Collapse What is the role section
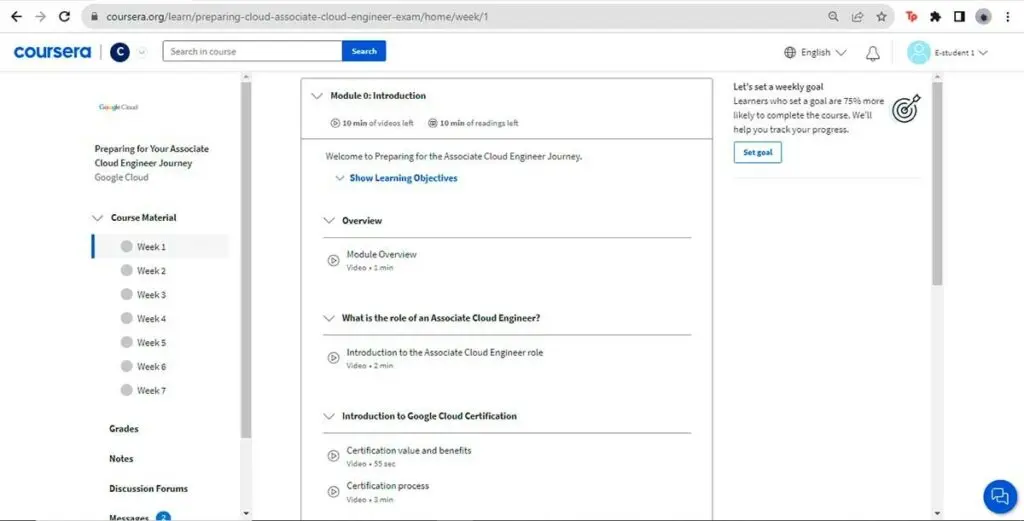The image size is (1024, 521). click(329, 319)
